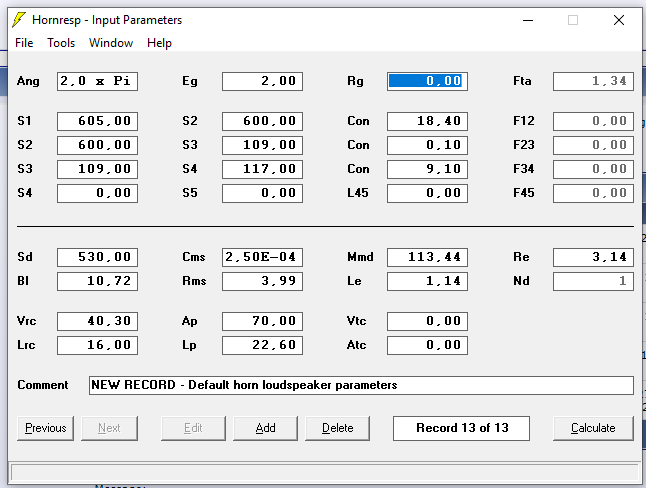Click the Hornresp lightning bolt title icon

click(19, 20)
